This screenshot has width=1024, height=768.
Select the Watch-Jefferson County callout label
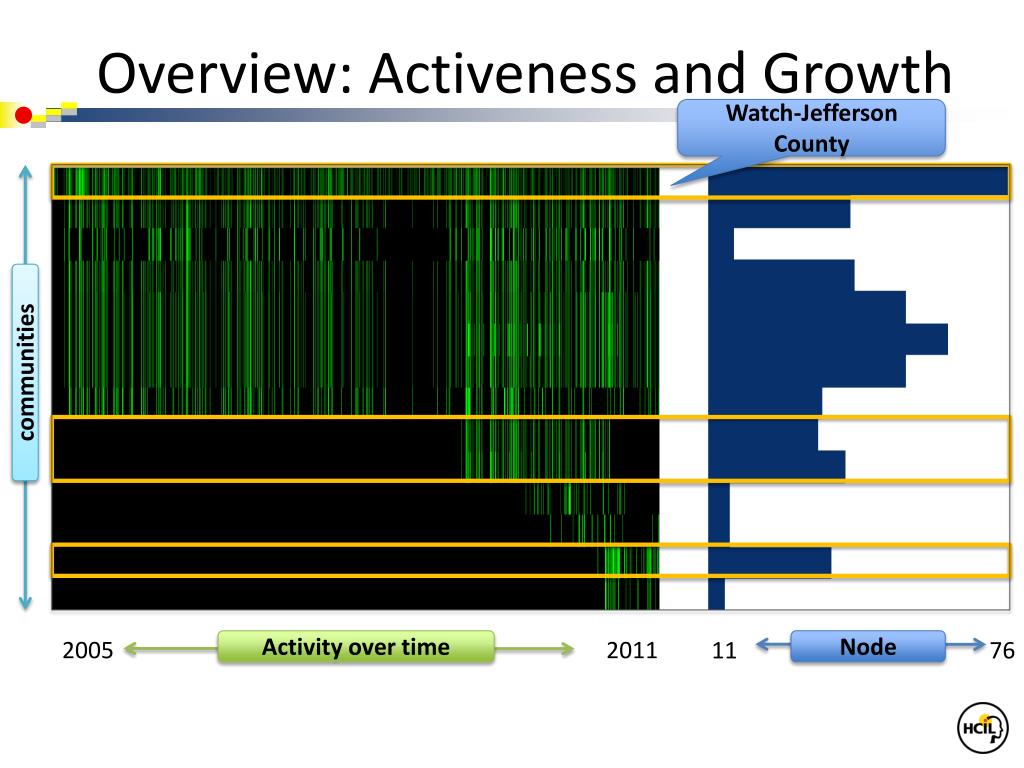(811, 128)
